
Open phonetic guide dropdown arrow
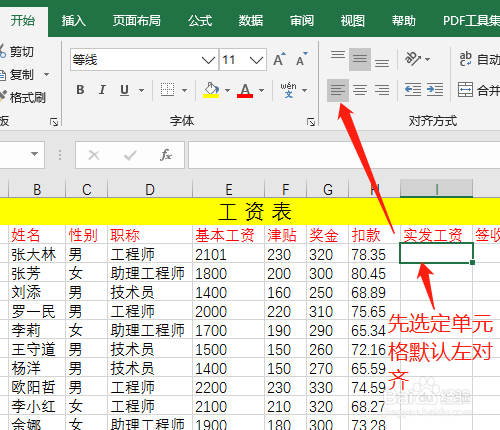coord(305,90)
